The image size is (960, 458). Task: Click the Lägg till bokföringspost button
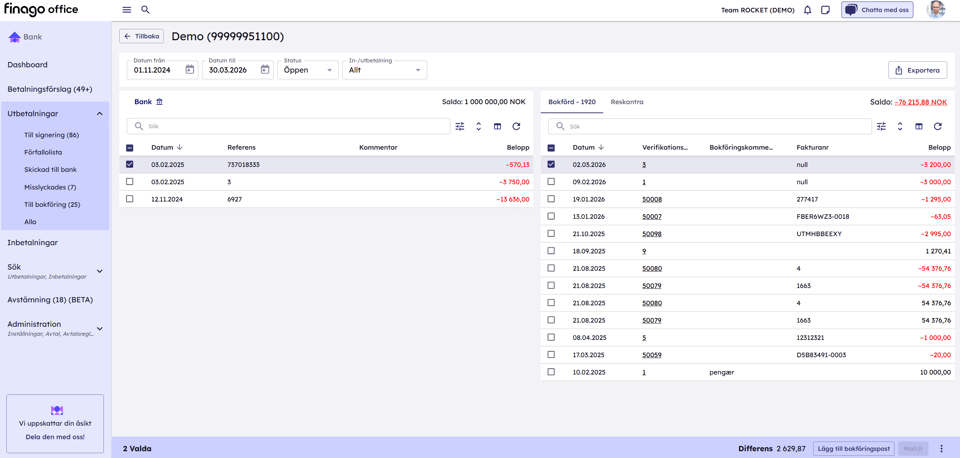(x=853, y=449)
